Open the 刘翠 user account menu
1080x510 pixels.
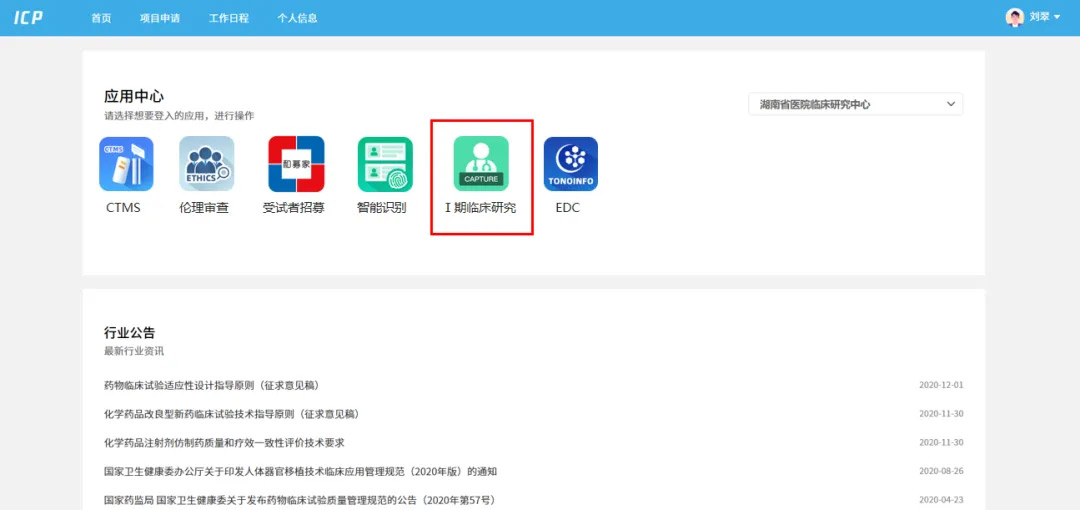(x=1045, y=17)
